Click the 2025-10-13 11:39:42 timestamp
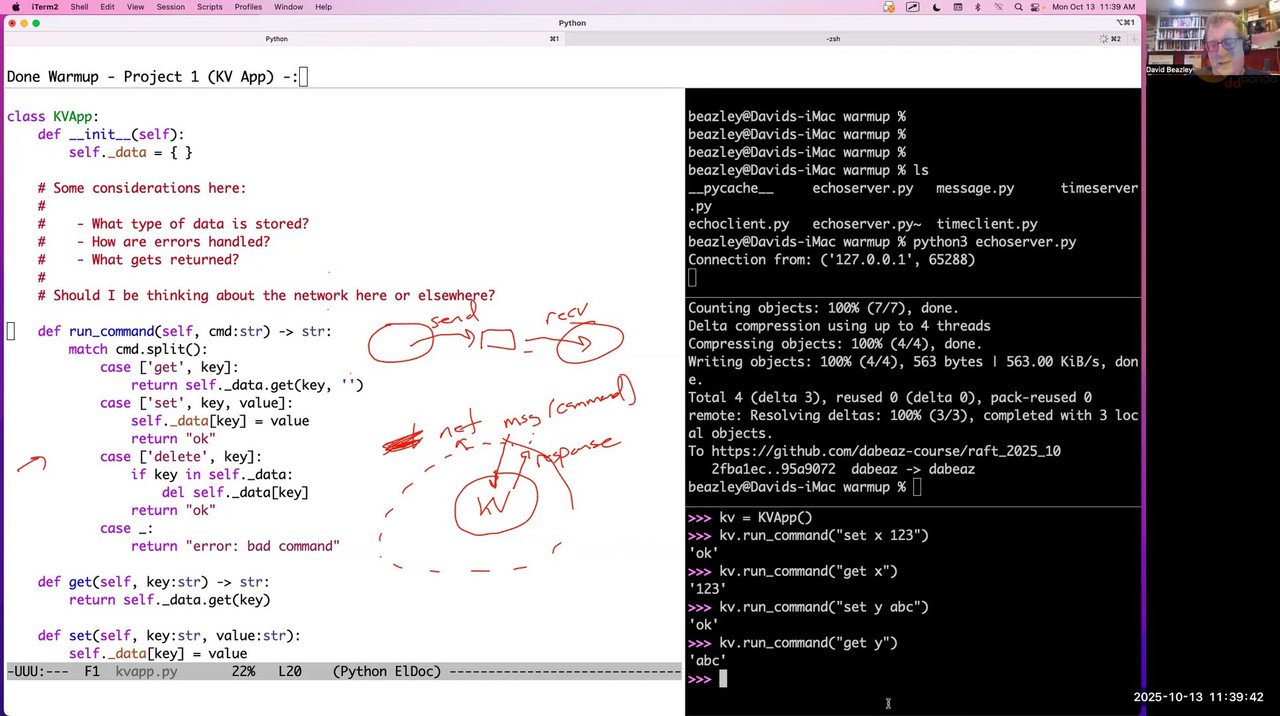 click(x=1198, y=697)
